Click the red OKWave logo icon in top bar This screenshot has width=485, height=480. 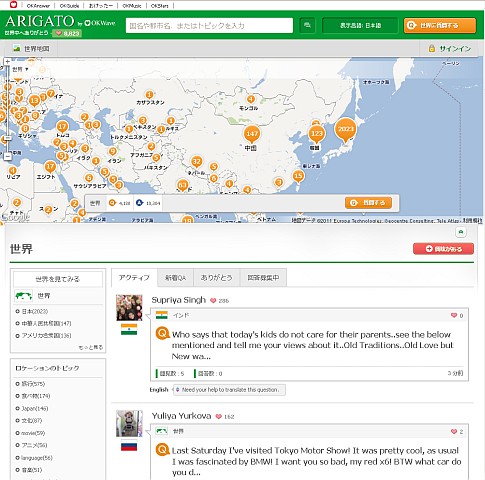(x=13, y=5)
